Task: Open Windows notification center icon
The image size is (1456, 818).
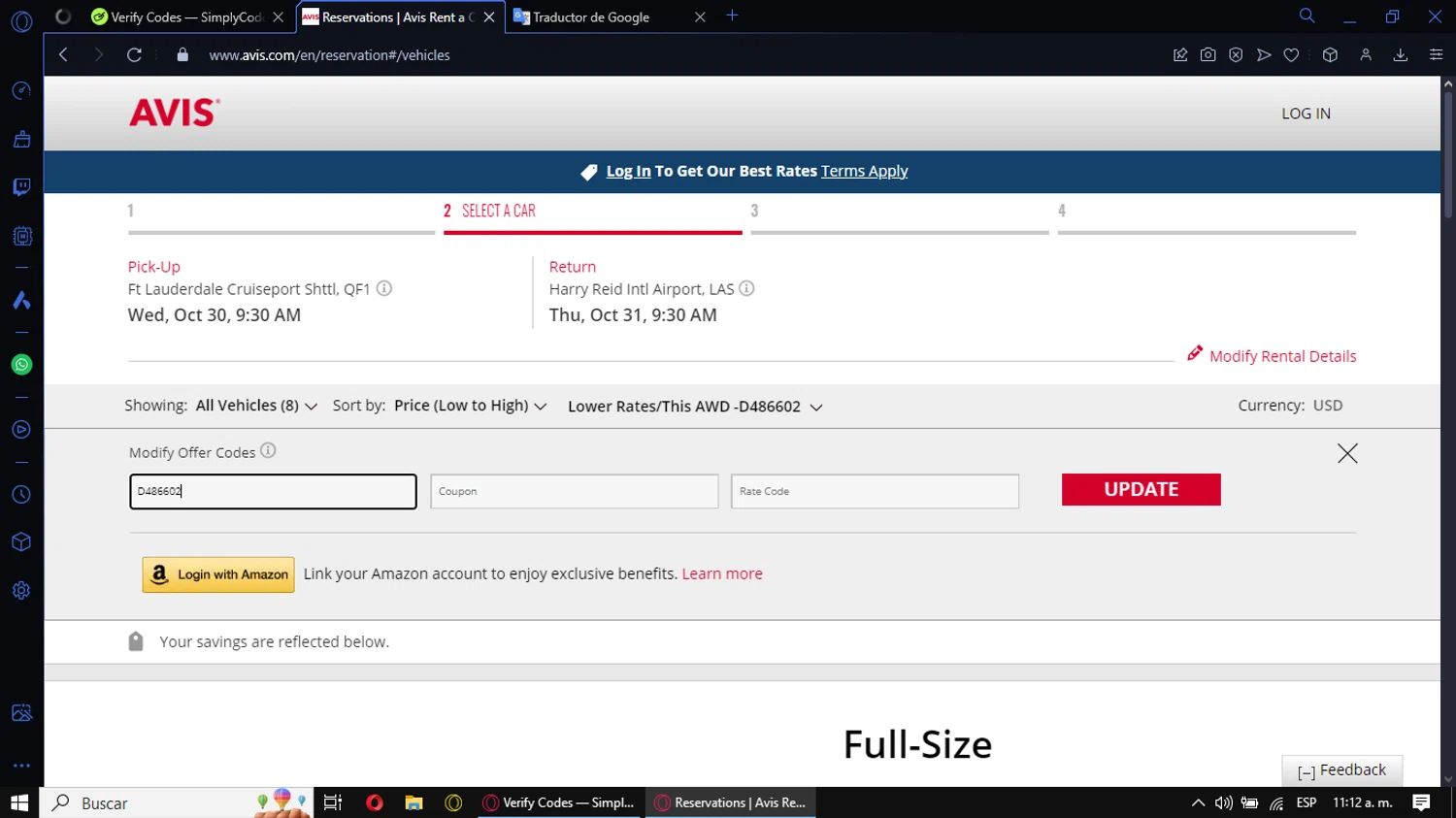Action: [1421, 802]
